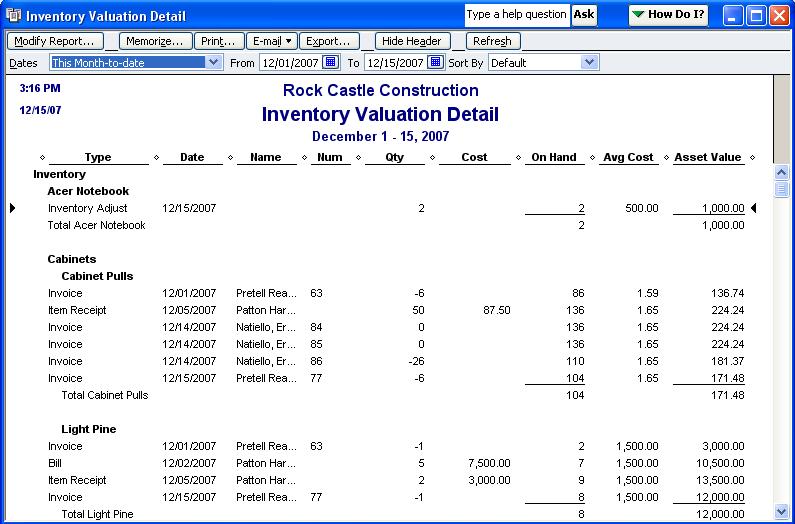This screenshot has height=524, width=795.
Task: Click the Print button
Action: (217, 41)
